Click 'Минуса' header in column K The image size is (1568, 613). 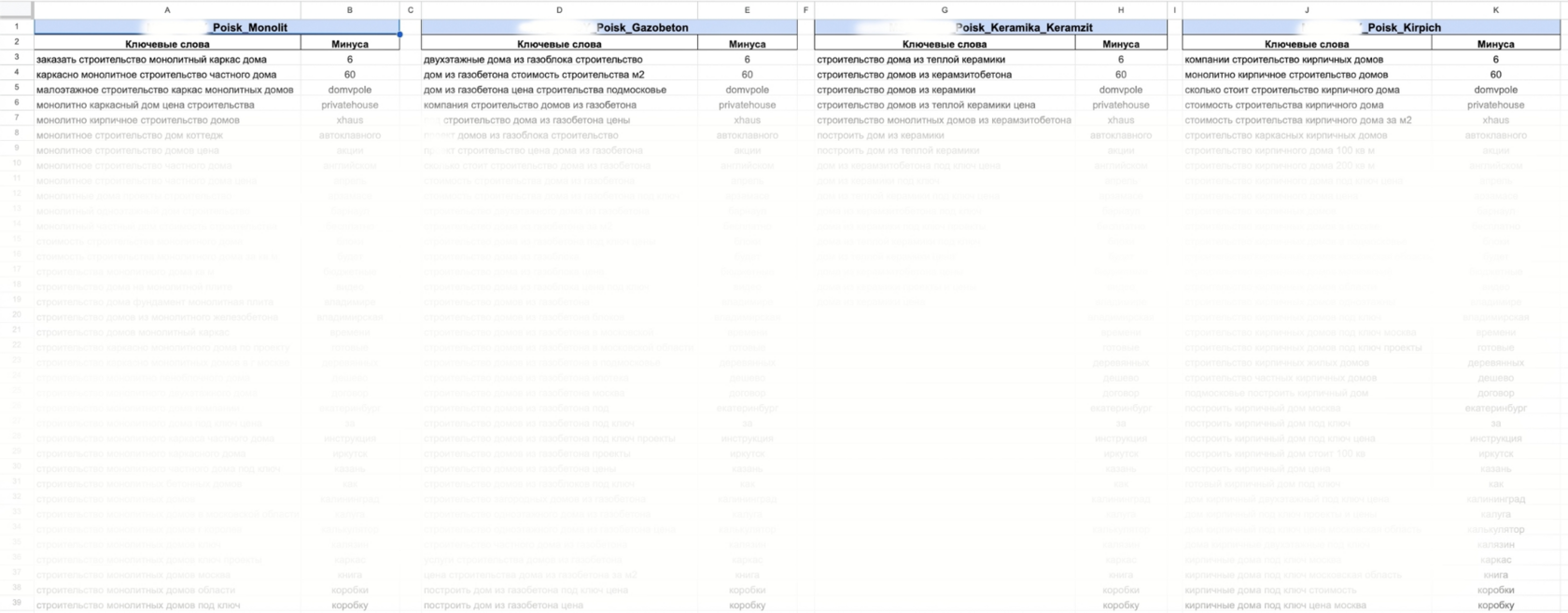coord(1495,44)
